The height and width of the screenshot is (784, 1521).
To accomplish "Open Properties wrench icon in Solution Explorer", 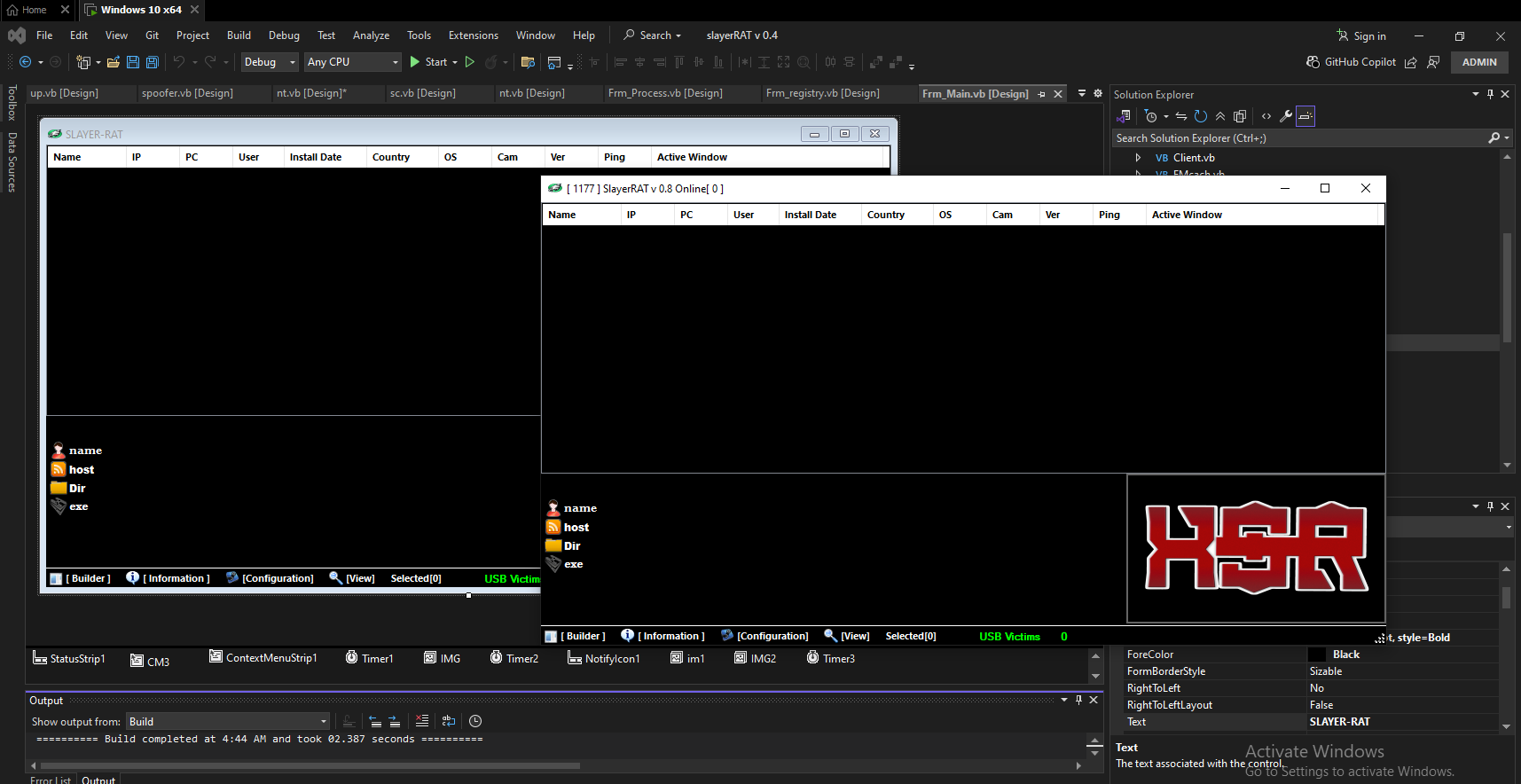I will tap(1286, 116).
